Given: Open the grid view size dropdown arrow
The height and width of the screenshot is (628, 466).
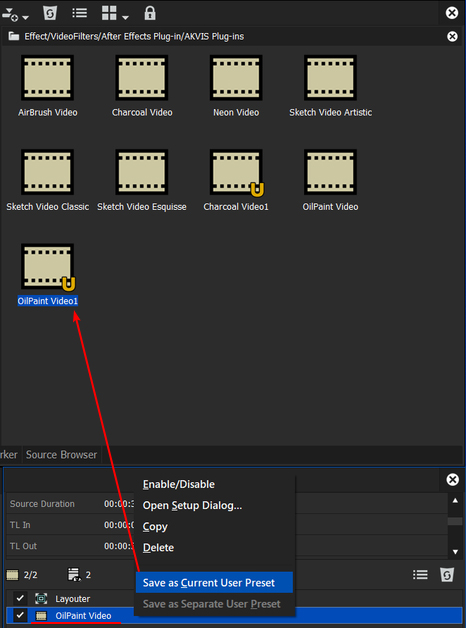Looking at the screenshot, I should pyautogui.click(x=125, y=18).
